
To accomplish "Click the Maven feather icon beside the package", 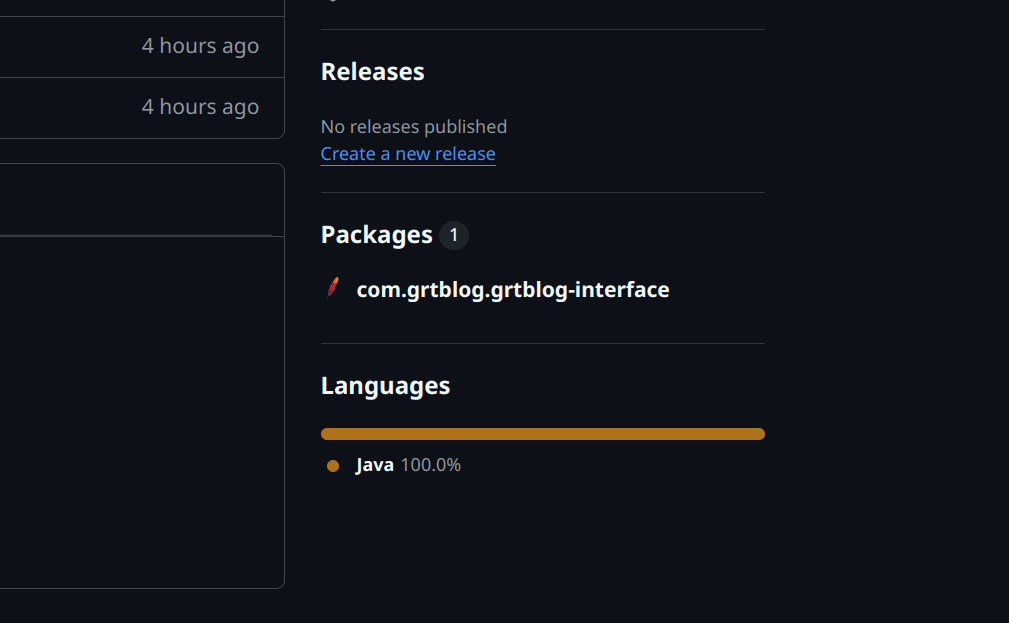I will coord(333,289).
